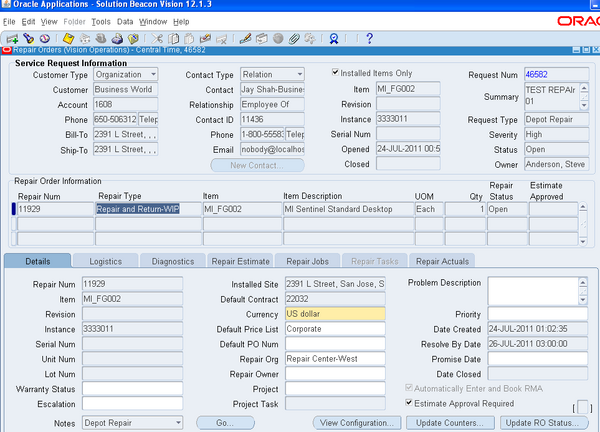The width and height of the screenshot is (600, 432).
Task: Click the Default Price List field
Action: pos(335,329)
